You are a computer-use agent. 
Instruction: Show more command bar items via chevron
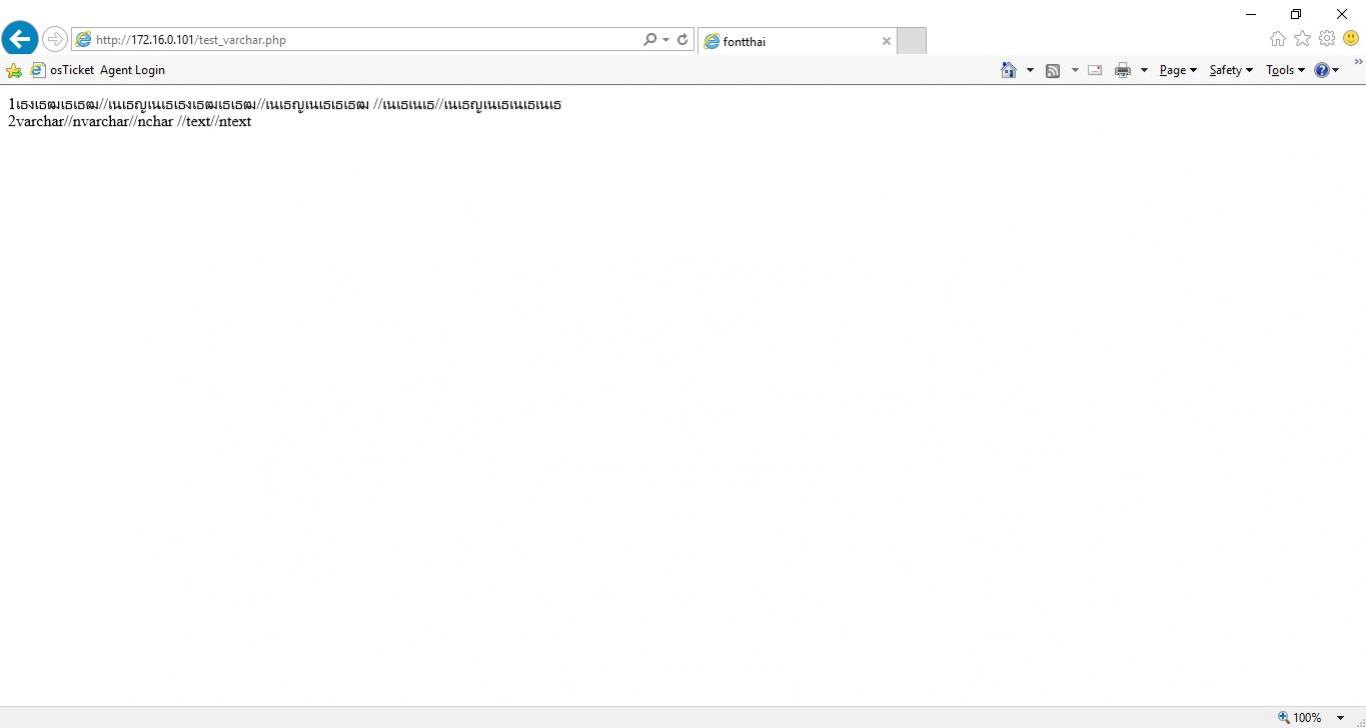click(1358, 62)
